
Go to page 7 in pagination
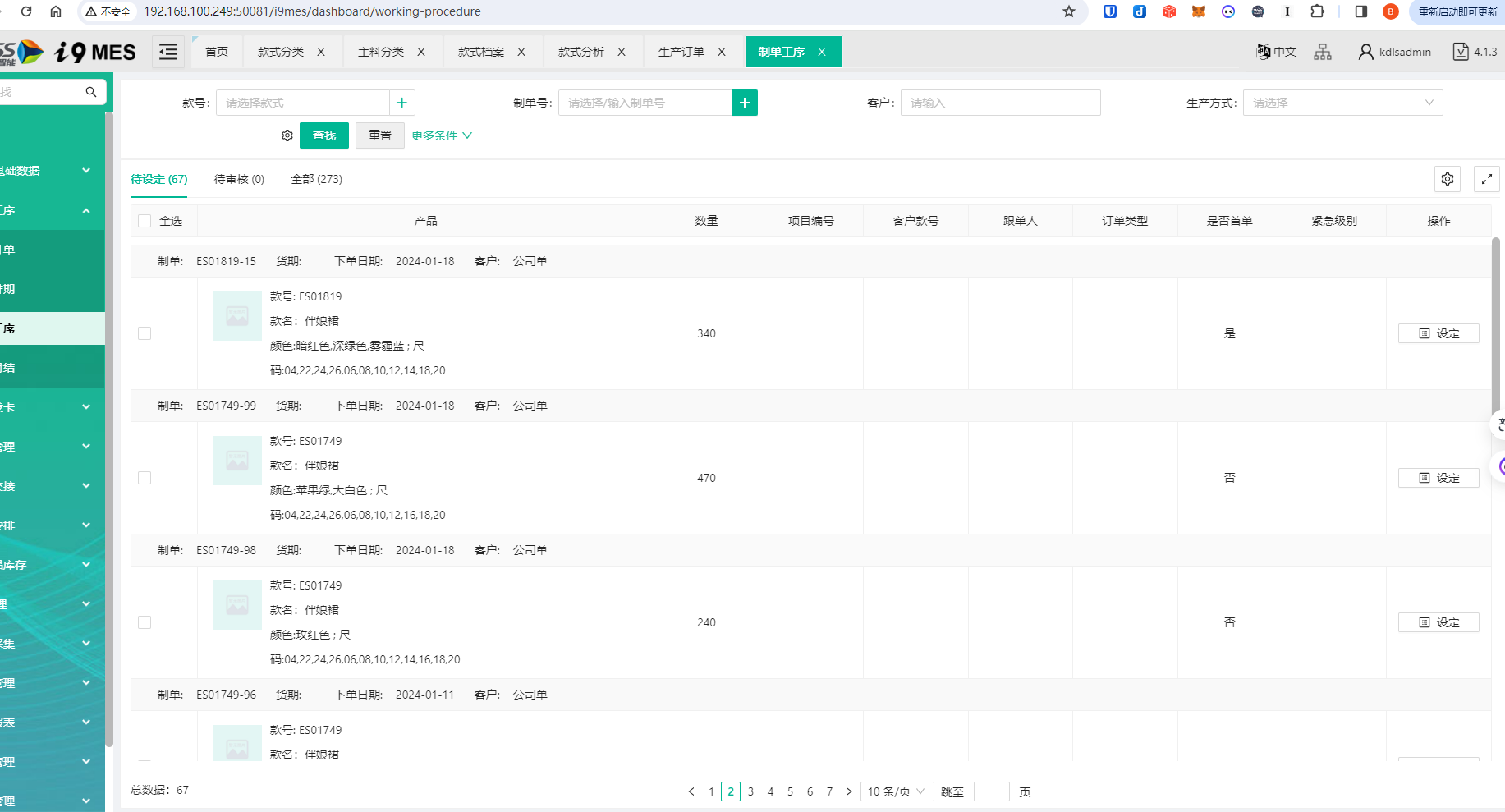click(829, 791)
